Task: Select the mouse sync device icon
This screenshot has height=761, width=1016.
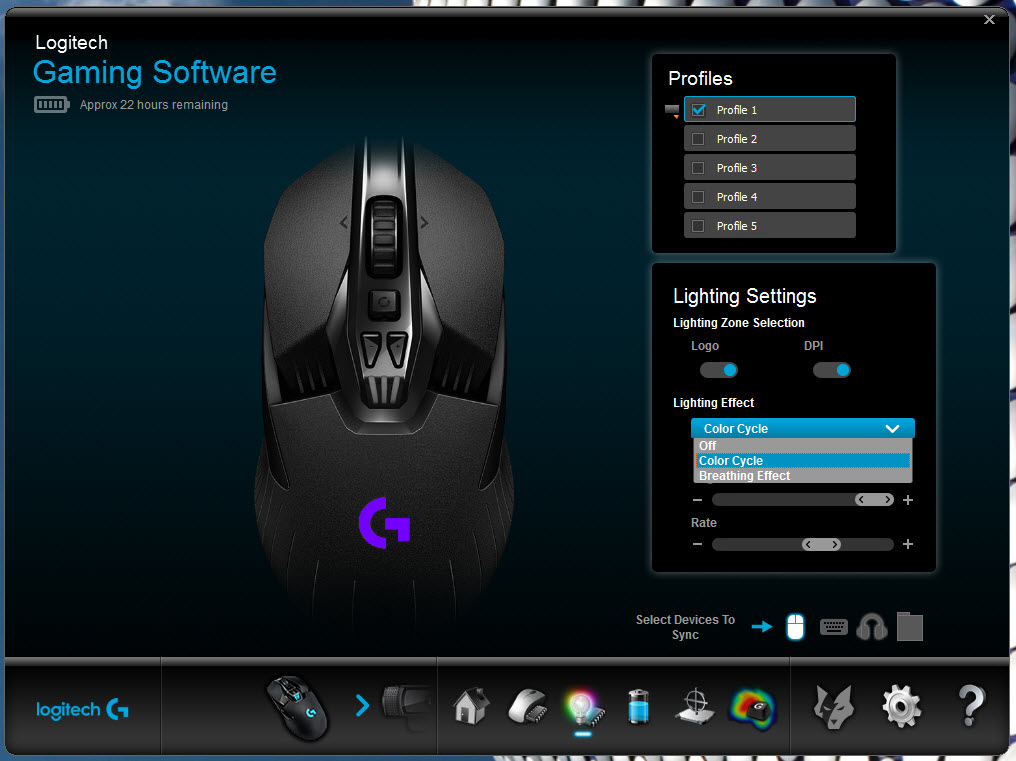Action: [x=795, y=627]
